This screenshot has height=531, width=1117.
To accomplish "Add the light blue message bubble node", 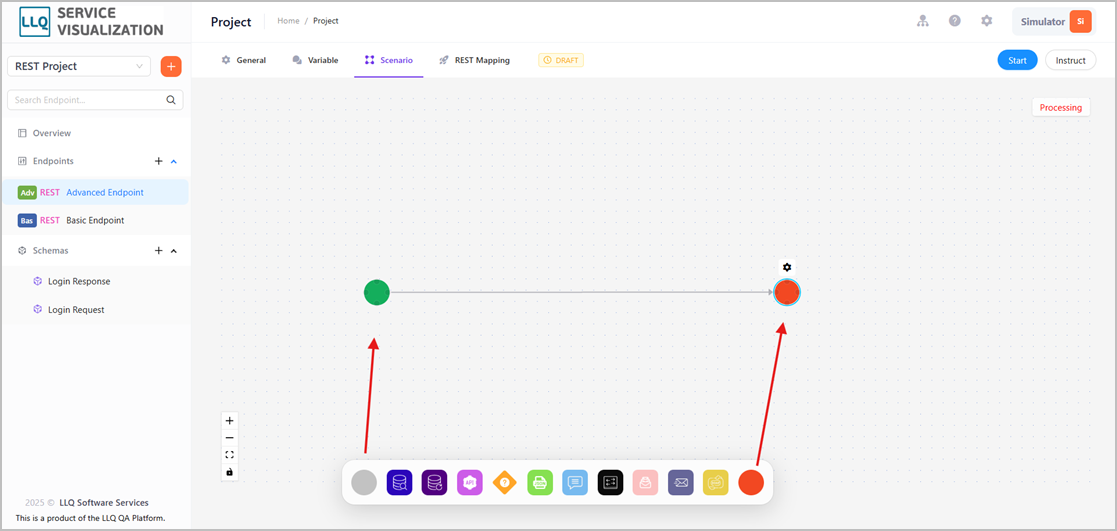I will [575, 483].
